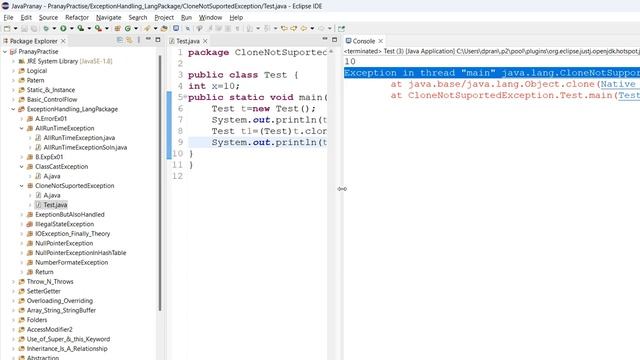Go Back with yellow left arrow

[304, 29]
